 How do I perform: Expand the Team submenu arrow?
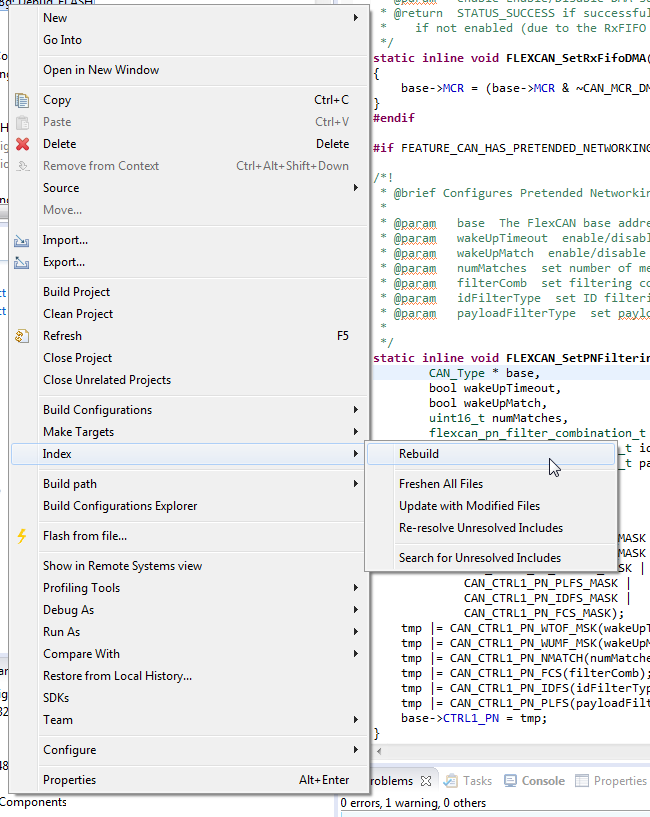(355, 720)
